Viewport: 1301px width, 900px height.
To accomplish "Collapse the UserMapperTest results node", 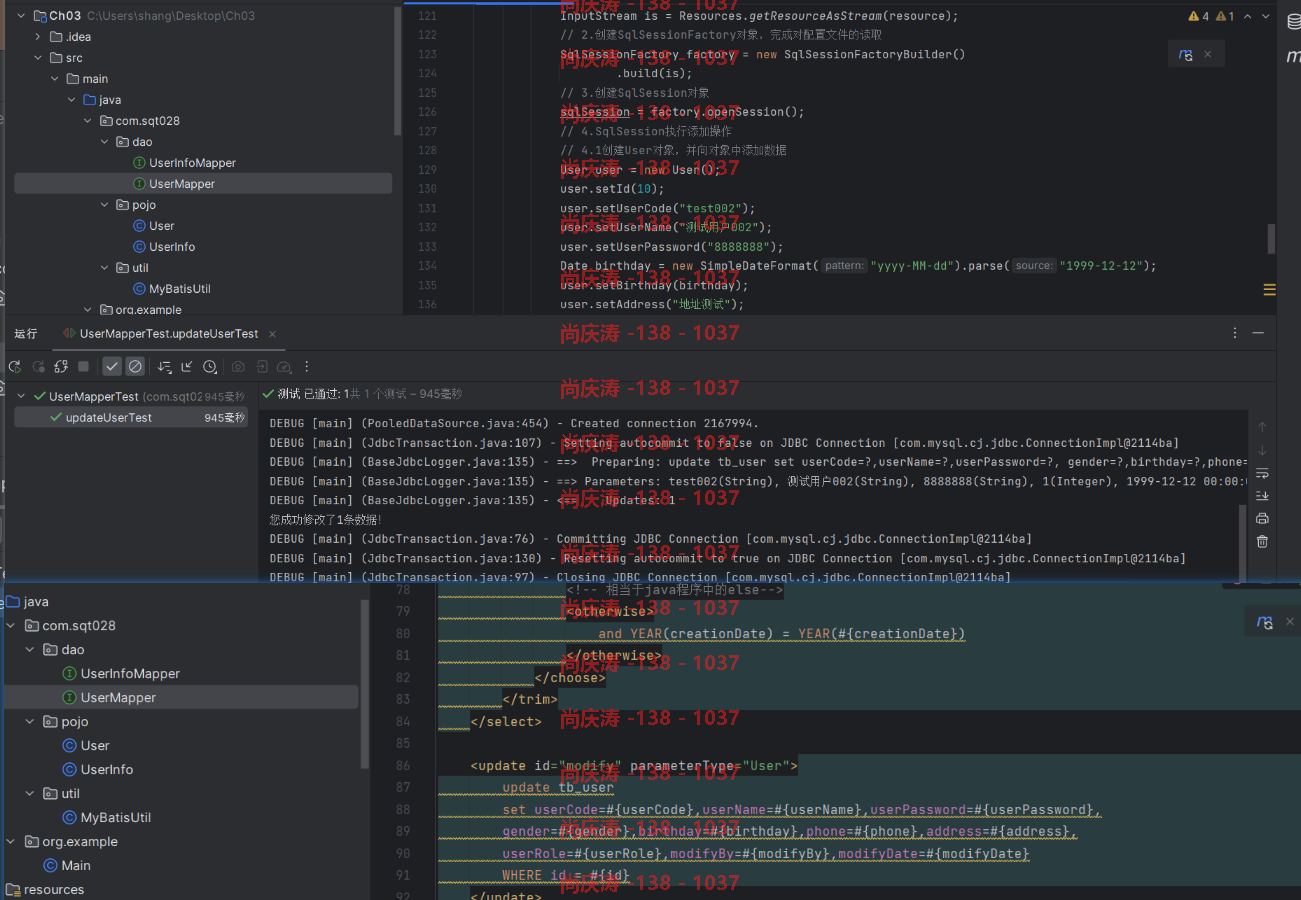I will click(x=22, y=396).
